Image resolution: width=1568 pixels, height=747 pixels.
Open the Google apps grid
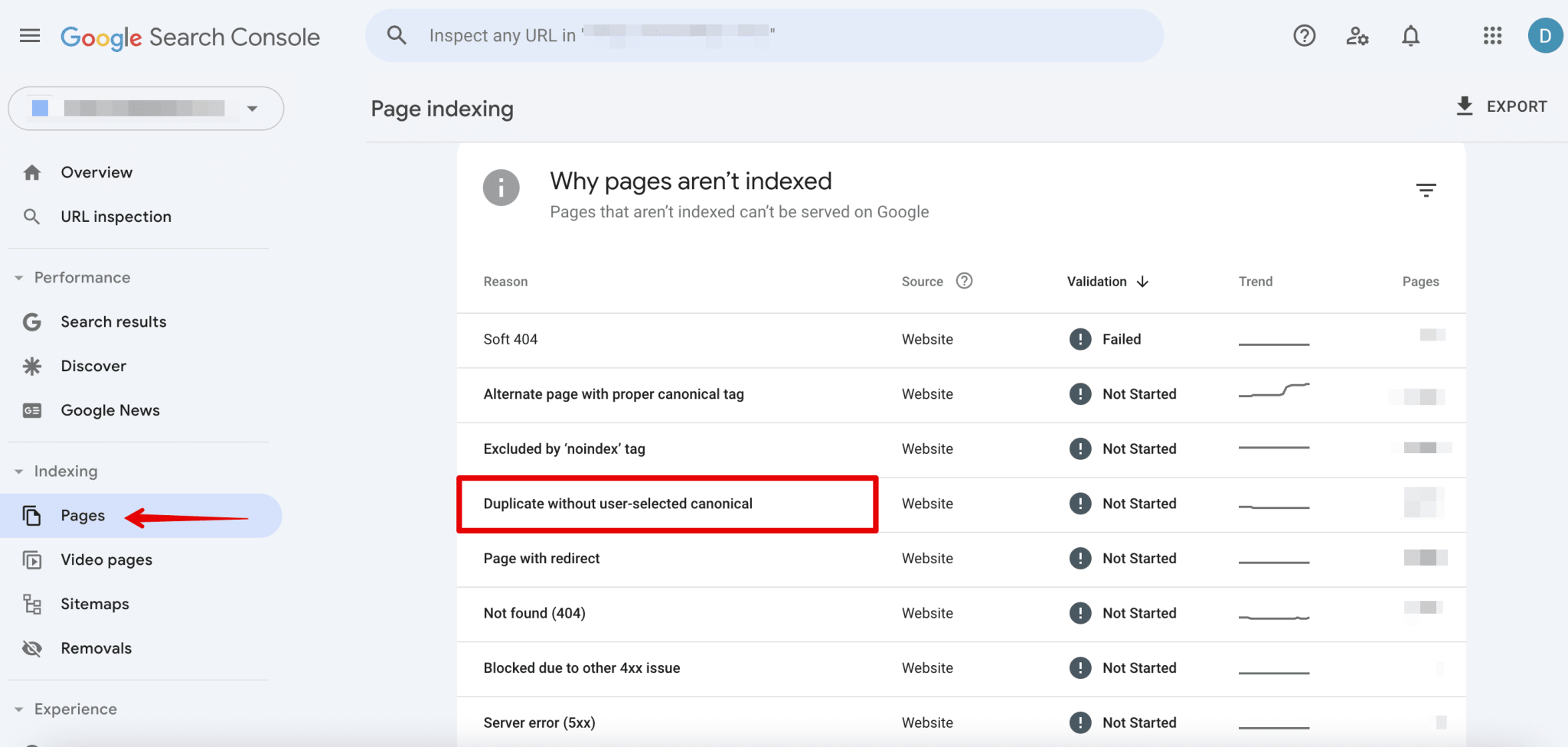pyautogui.click(x=1491, y=35)
